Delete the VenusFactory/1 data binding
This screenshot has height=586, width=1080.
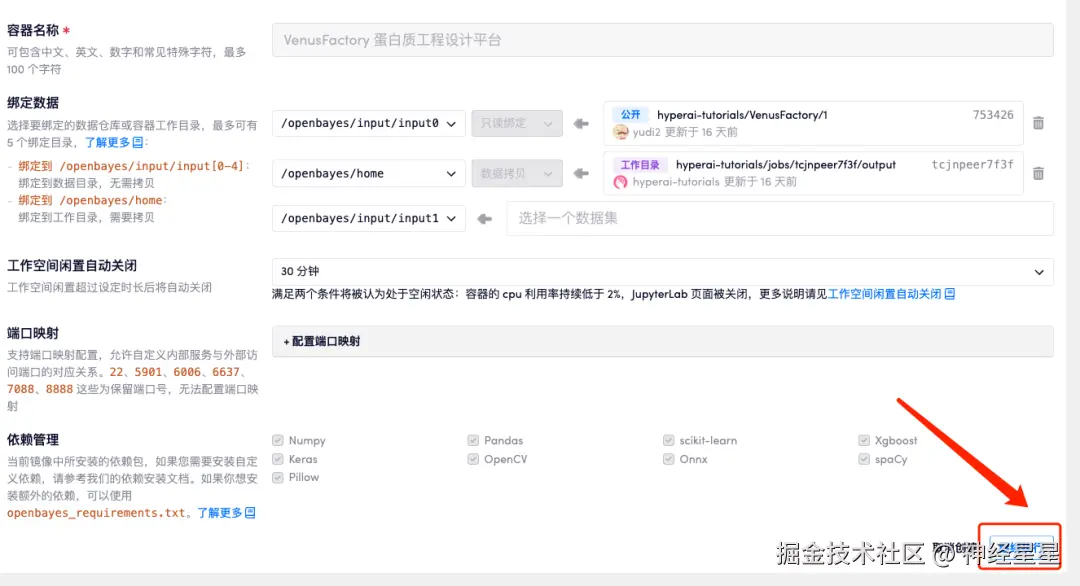coord(1038,122)
